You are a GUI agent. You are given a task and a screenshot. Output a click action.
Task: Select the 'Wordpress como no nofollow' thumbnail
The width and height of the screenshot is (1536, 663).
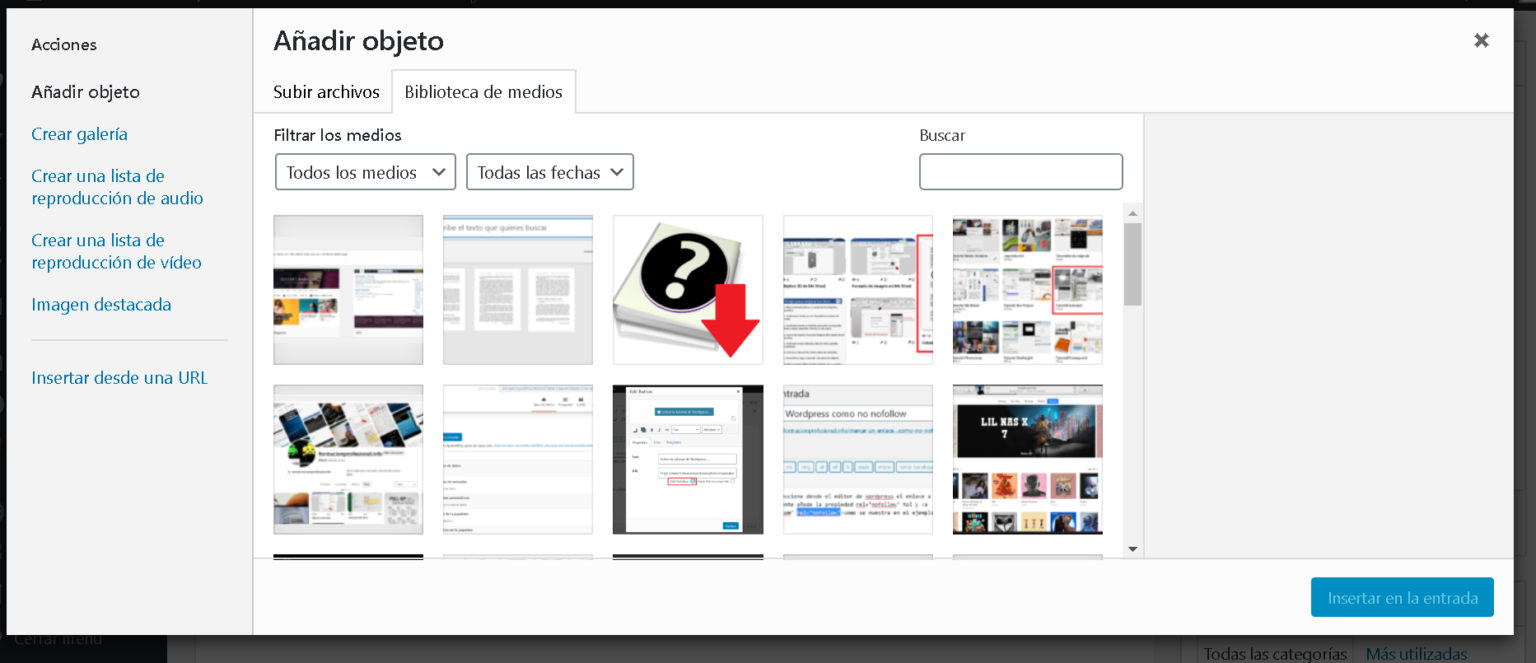click(x=858, y=460)
